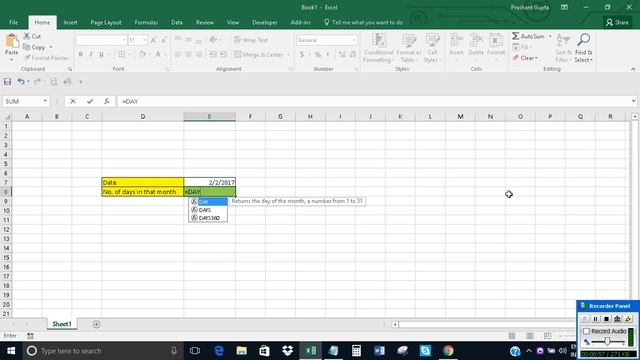Select DAYS360 from the function suggestion list
640x360 pixels.
coord(208,218)
